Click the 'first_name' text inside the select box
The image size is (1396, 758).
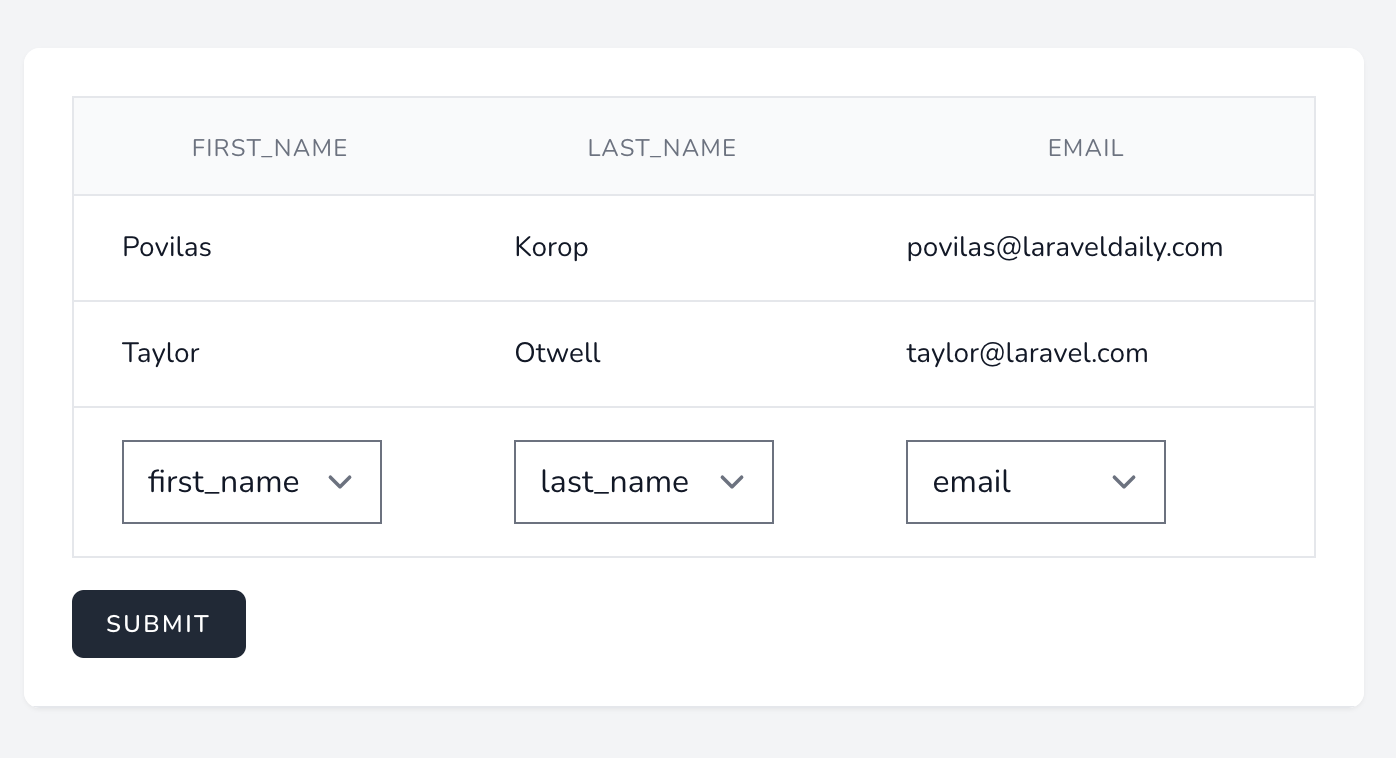pyautogui.click(x=224, y=482)
